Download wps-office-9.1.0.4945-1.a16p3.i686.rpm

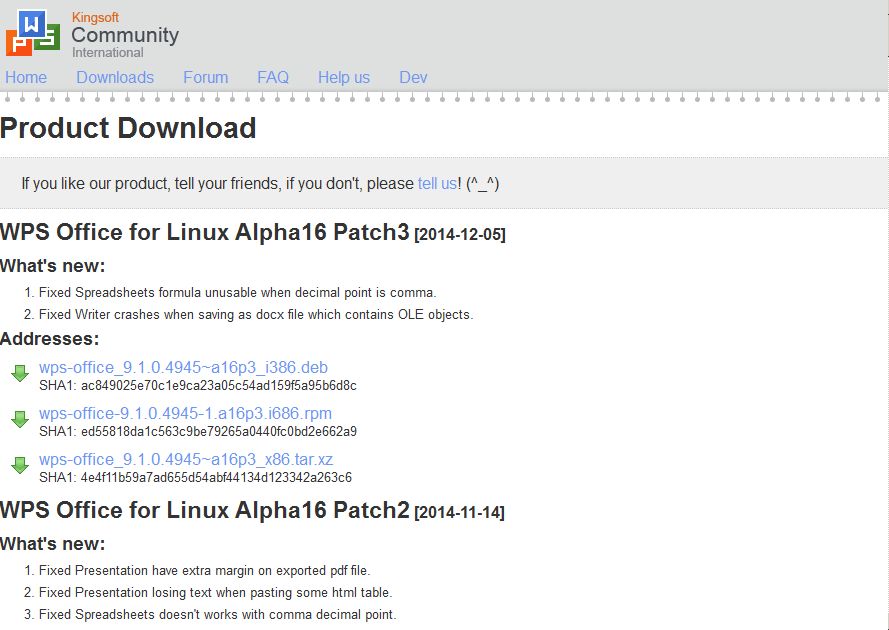pos(185,413)
